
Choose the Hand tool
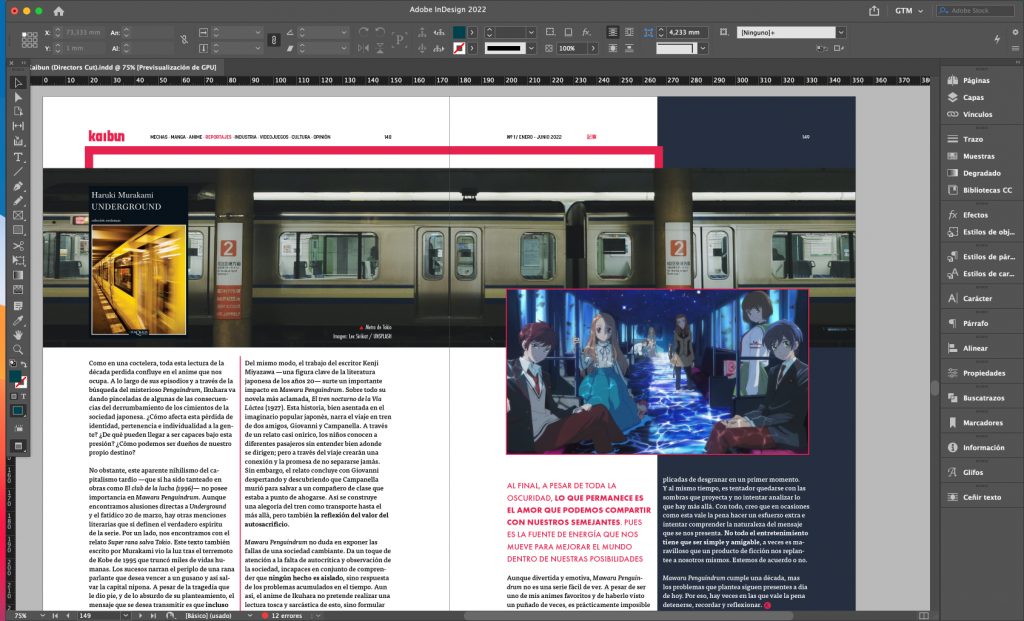click(18, 335)
